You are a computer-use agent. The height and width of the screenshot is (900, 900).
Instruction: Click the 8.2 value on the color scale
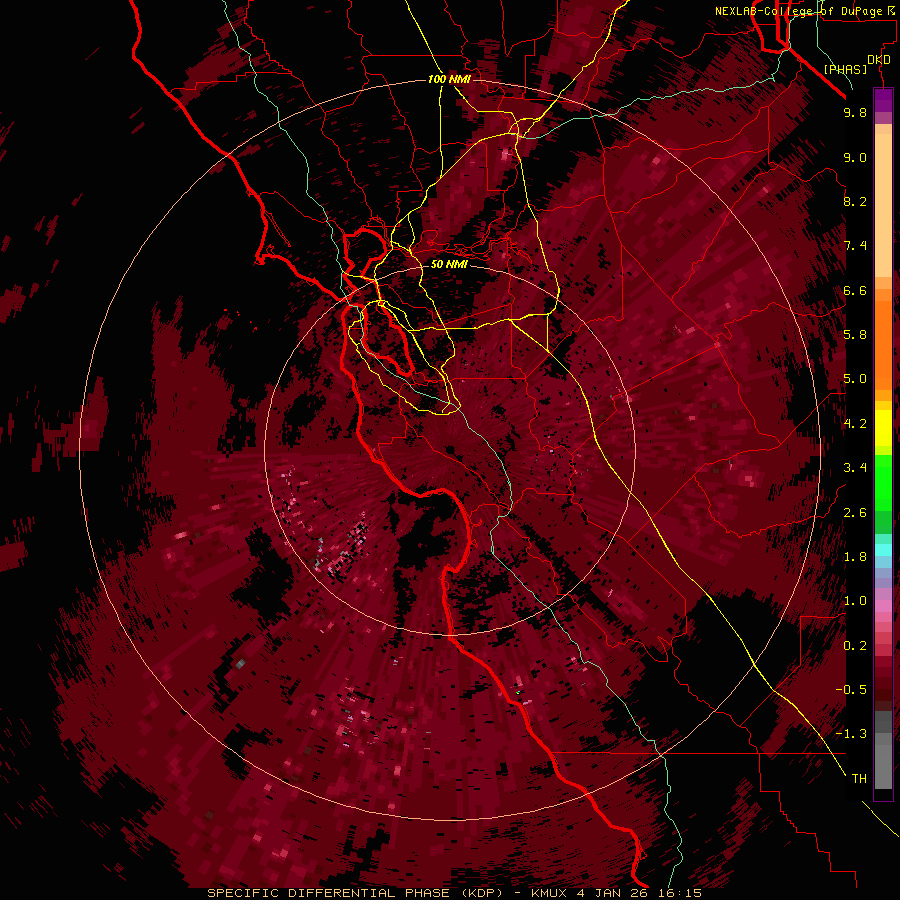[x=855, y=201]
